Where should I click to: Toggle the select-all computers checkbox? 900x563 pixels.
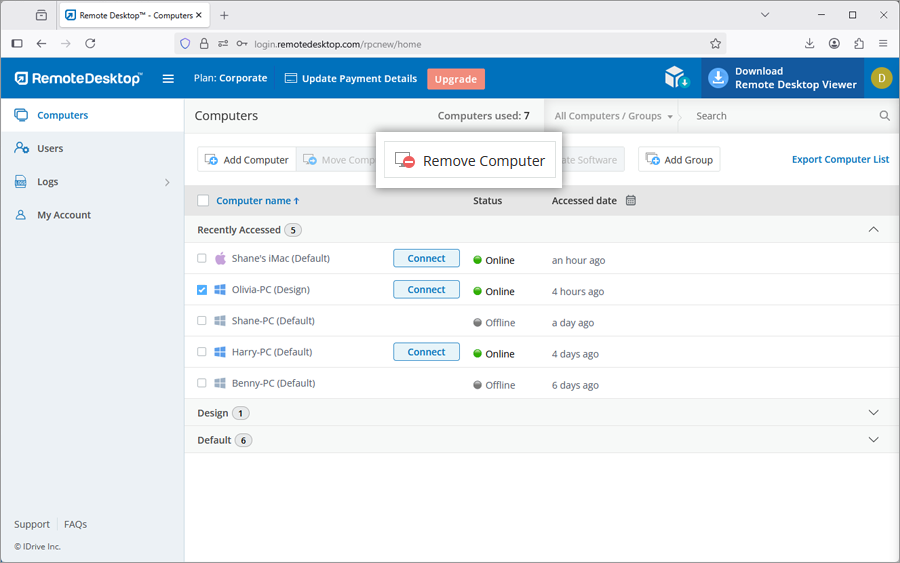(203, 200)
